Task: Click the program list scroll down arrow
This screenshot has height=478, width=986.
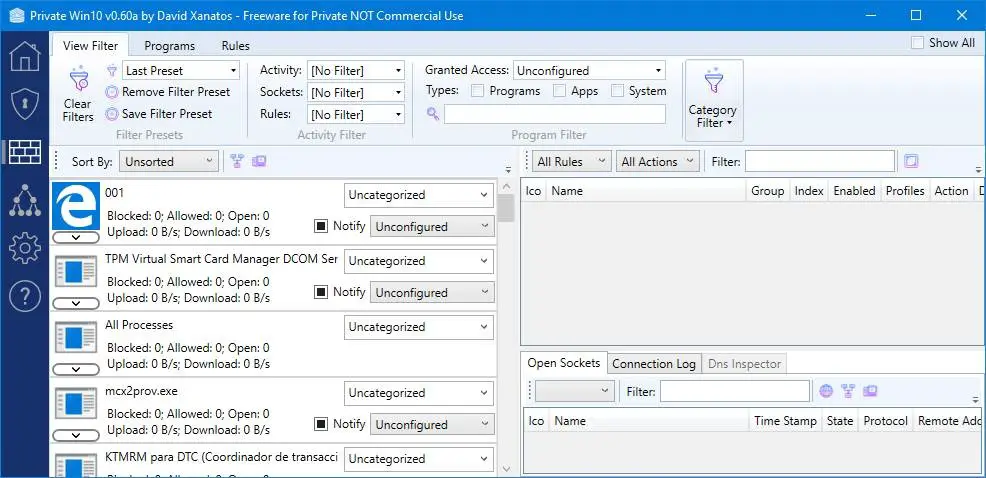Action: pyautogui.click(x=506, y=468)
